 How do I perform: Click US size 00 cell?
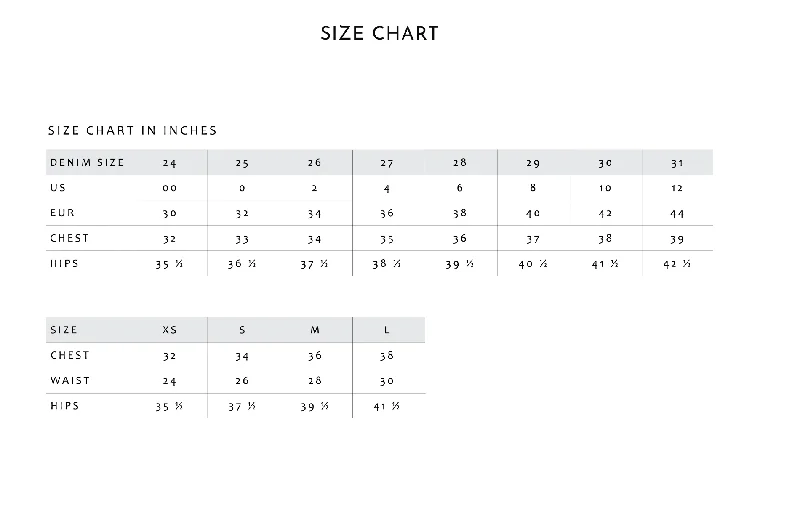169,188
